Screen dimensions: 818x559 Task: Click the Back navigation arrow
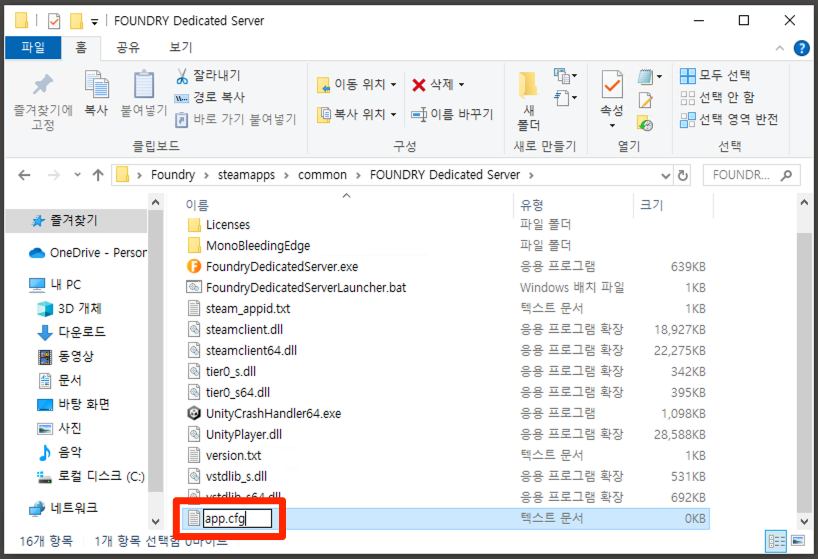(24, 175)
